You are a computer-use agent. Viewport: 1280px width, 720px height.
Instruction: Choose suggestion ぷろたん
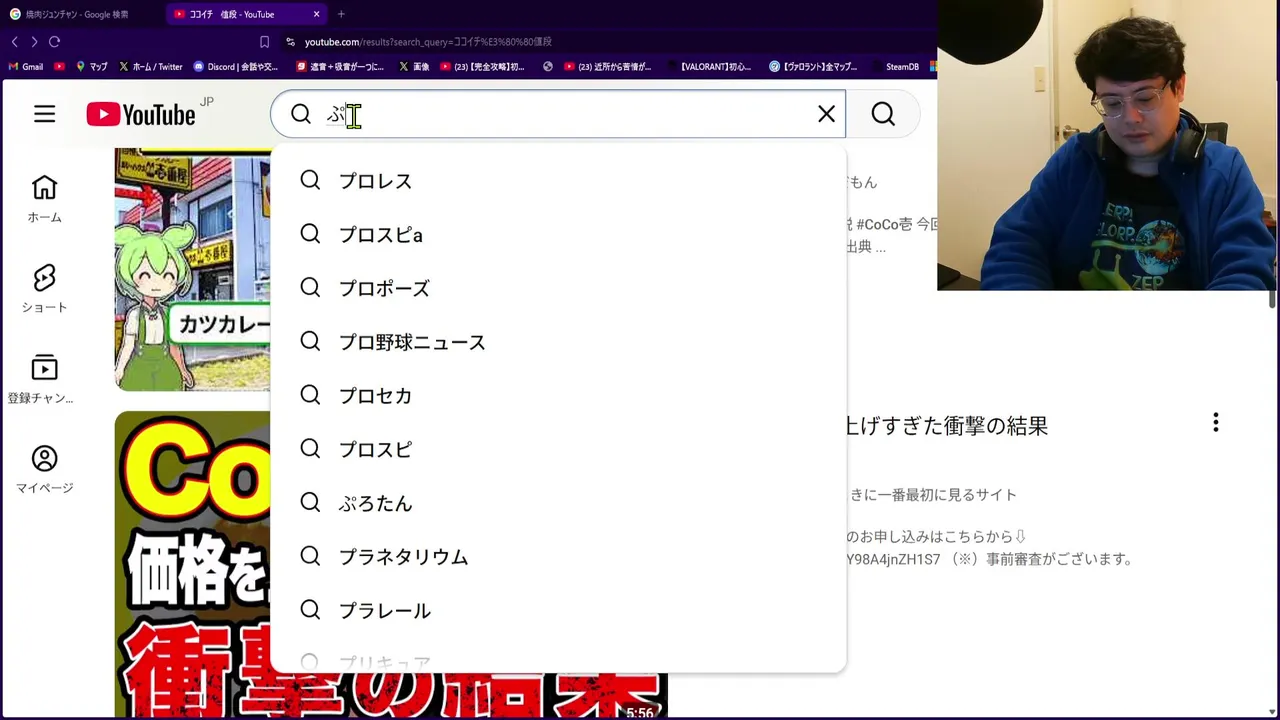(558, 503)
